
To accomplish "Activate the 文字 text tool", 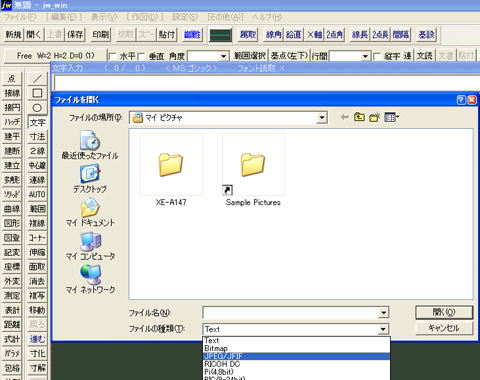I will coord(37,122).
